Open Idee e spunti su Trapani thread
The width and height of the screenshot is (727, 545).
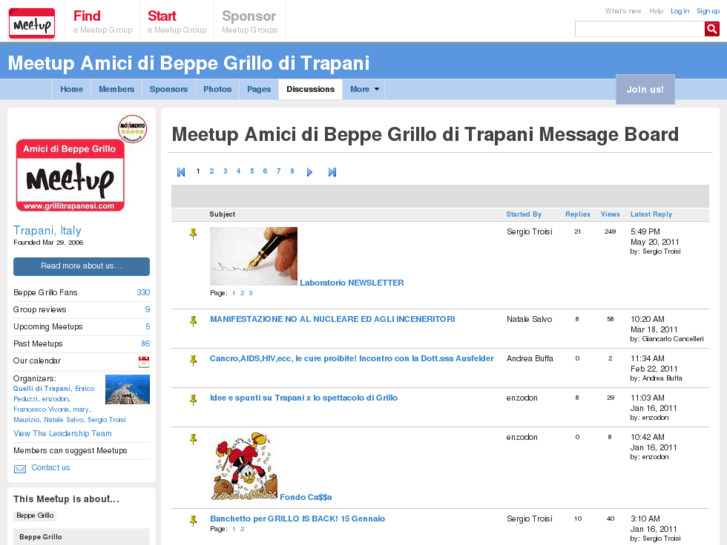pos(304,398)
